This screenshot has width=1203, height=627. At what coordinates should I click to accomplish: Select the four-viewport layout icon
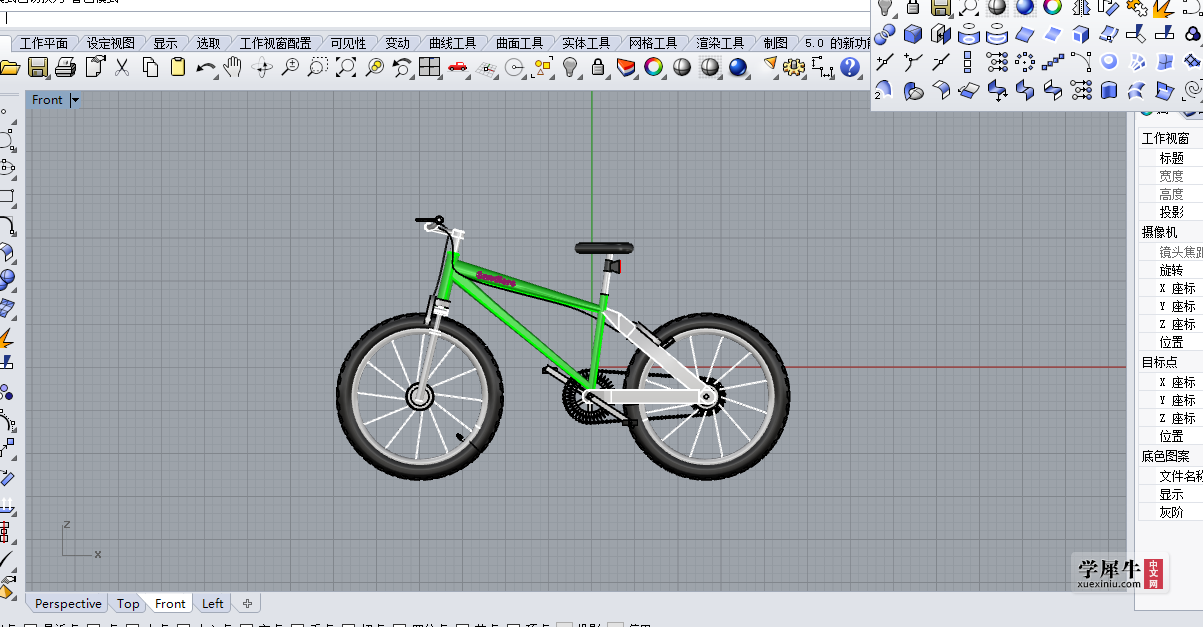[x=430, y=68]
